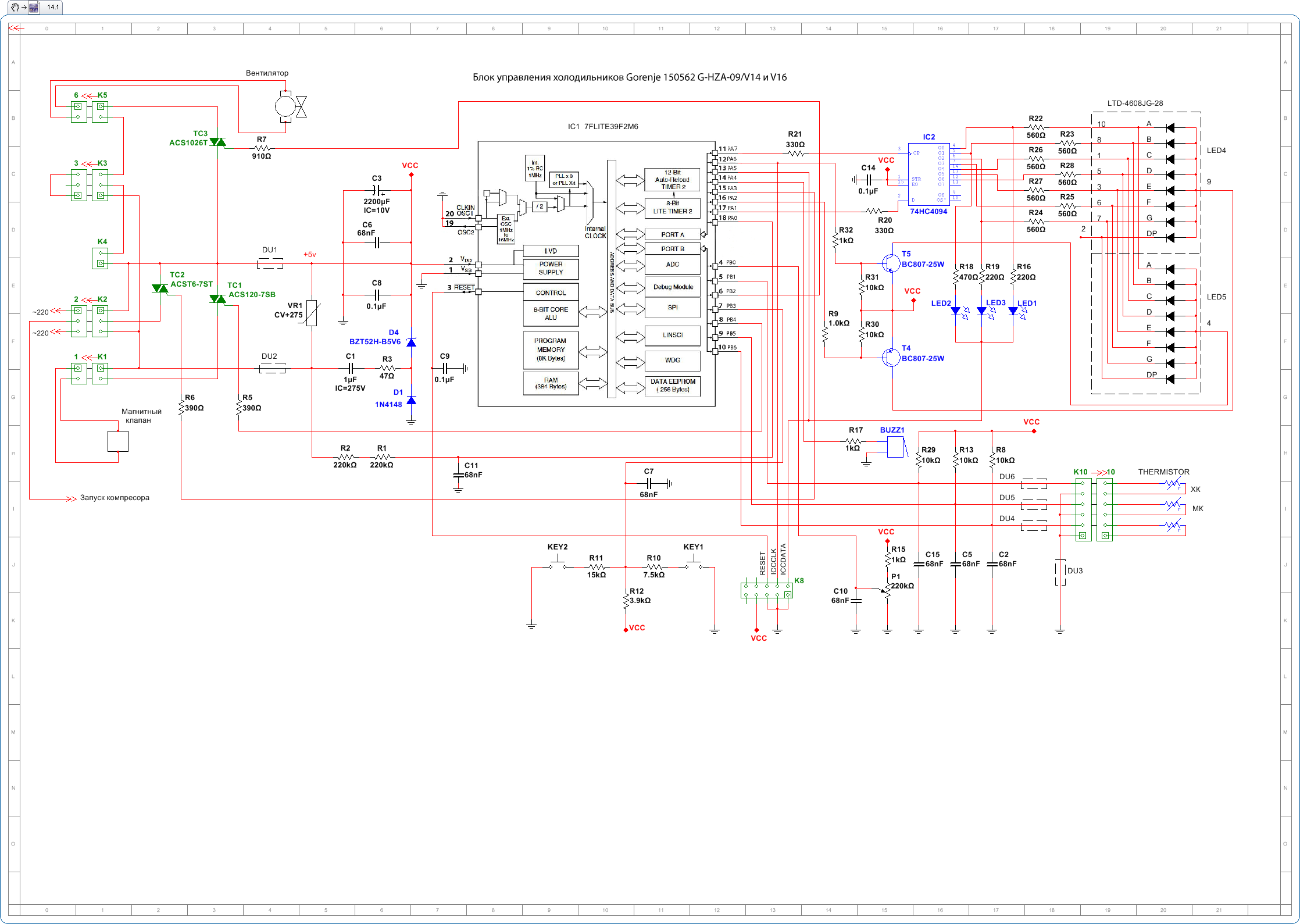Select the fan motor symbol labeled Вентилятор

coord(285,106)
